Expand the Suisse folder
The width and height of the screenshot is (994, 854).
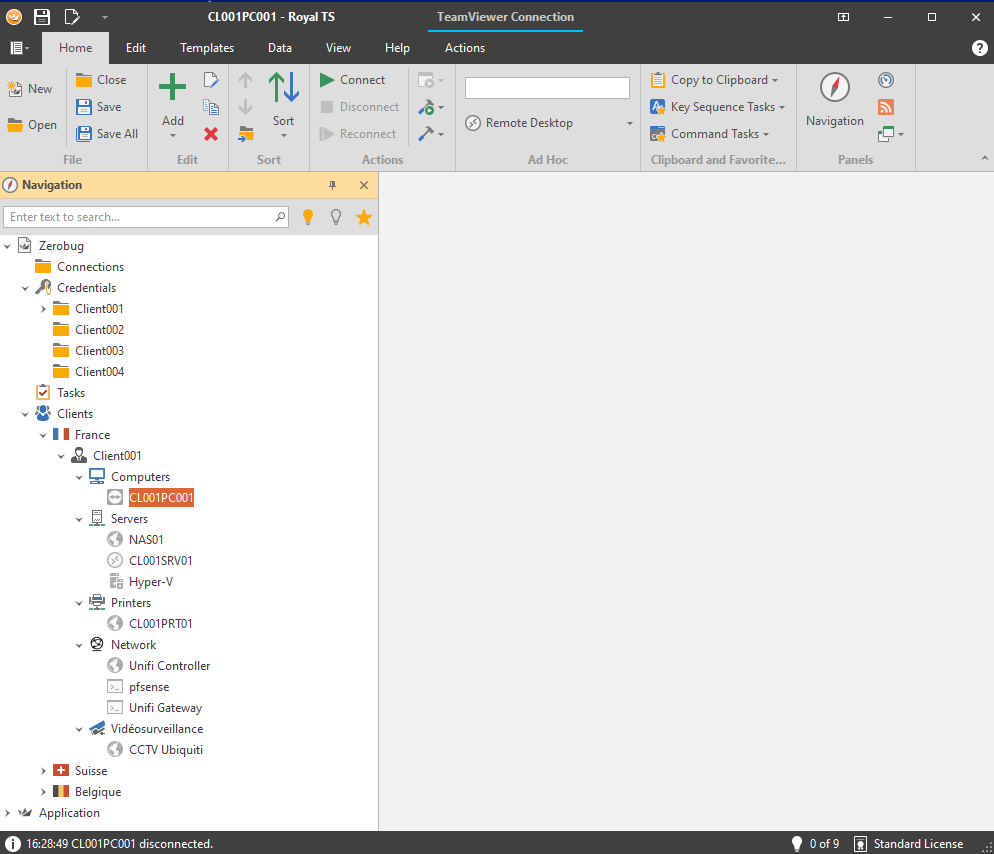point(43,772)
